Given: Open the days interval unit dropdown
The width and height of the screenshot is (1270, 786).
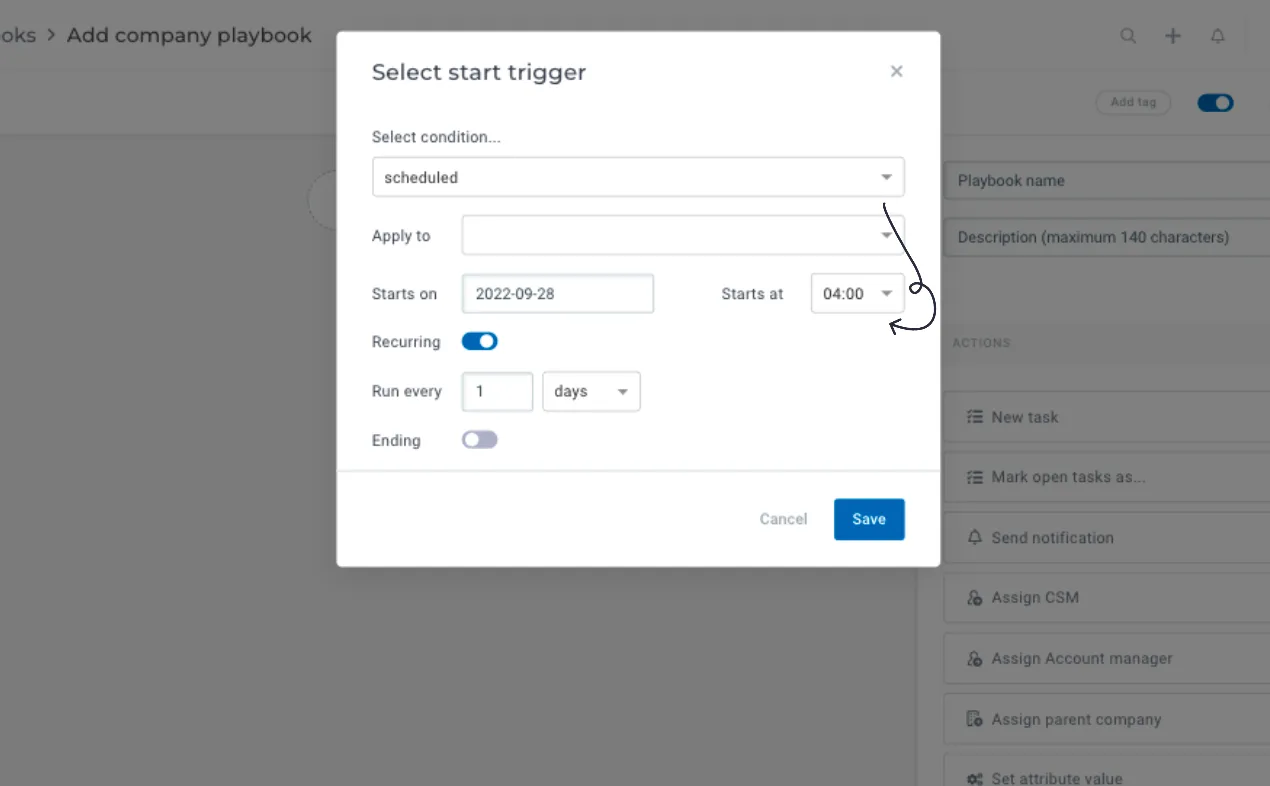Looking at the screenshot, I should click(591, 391).
